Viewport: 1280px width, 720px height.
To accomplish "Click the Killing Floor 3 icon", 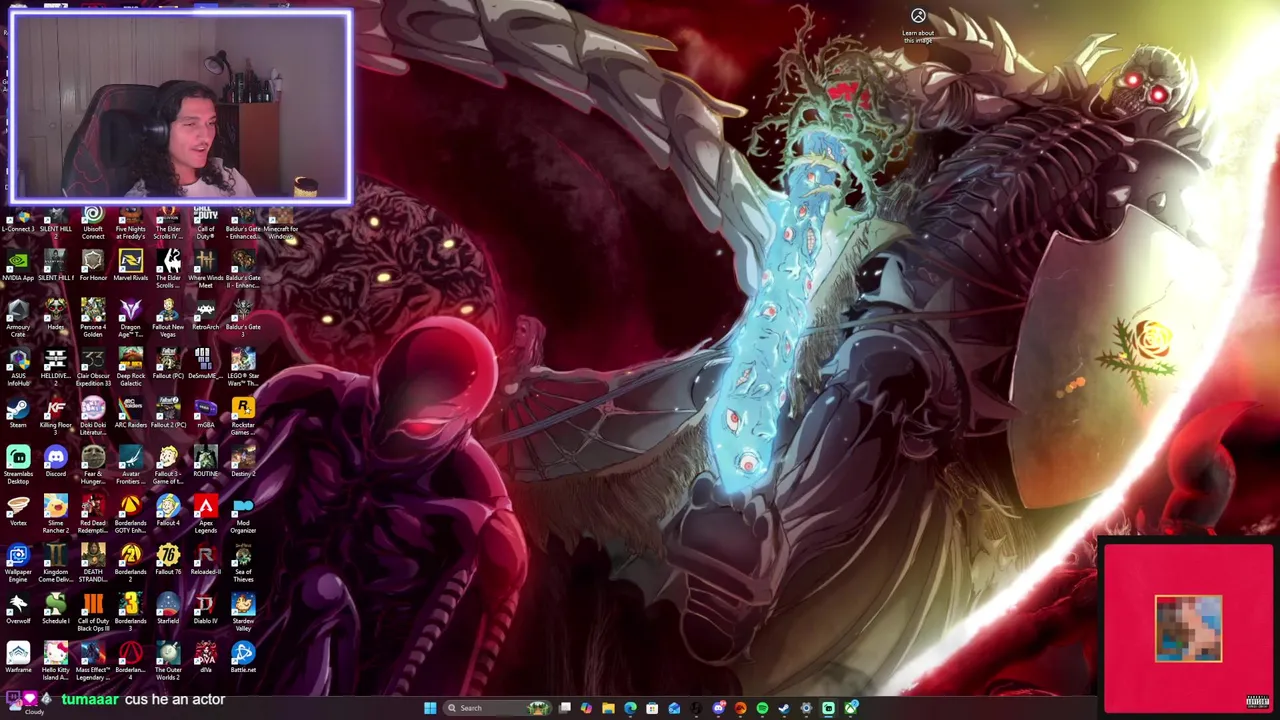I will (56, 415).
